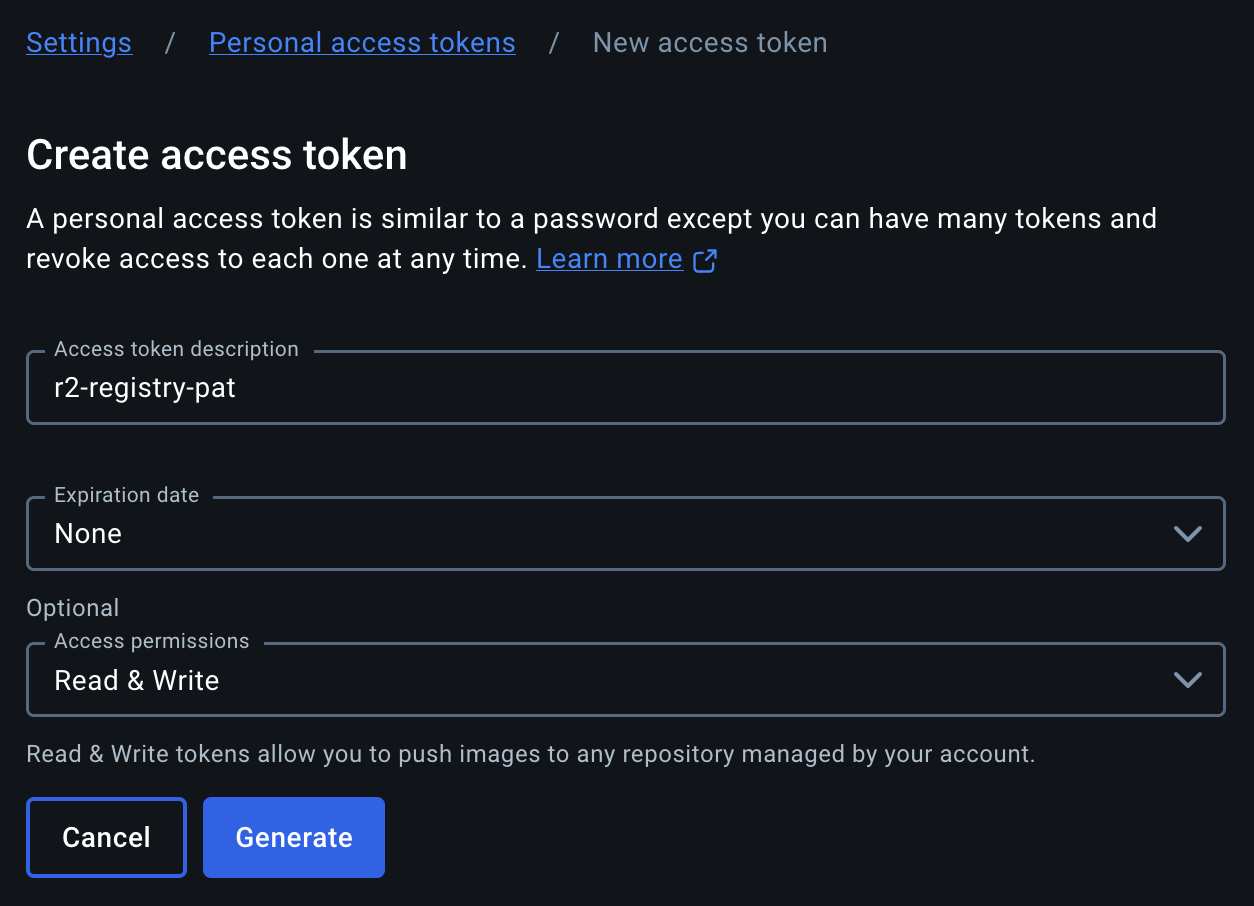Open the external link icon beside Learn more
Screen dimensions: 1254x906
click(x=705, y=260)
